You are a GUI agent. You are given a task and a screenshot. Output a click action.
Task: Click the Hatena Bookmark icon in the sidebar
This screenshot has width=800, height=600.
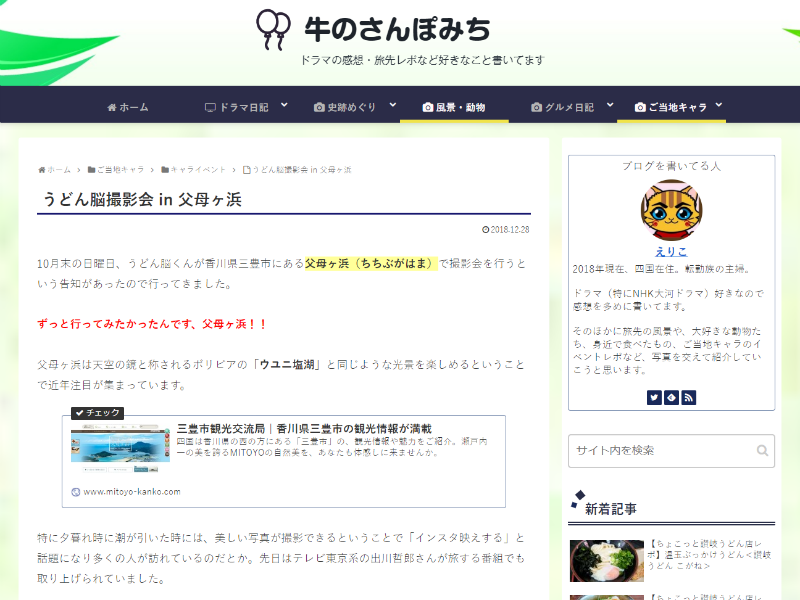click(671, 397)
